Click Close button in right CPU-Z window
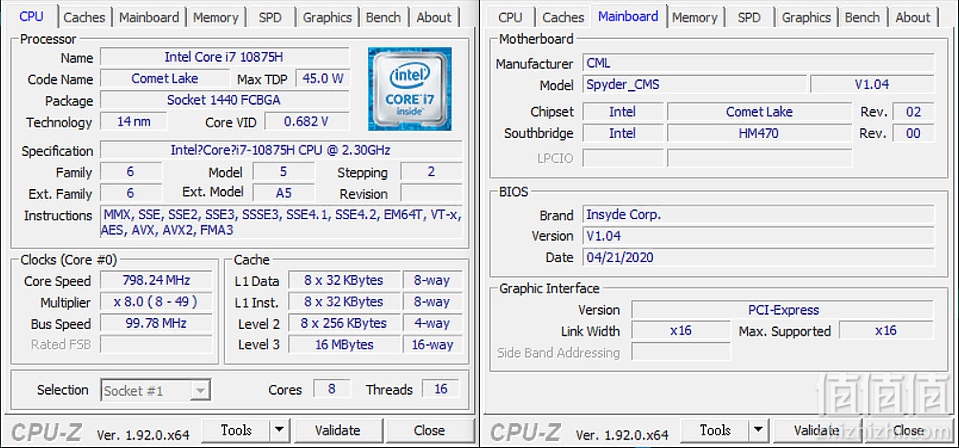The width and height of the screenshot is (959, 448). pyautogui.click(x=908, y=431)
